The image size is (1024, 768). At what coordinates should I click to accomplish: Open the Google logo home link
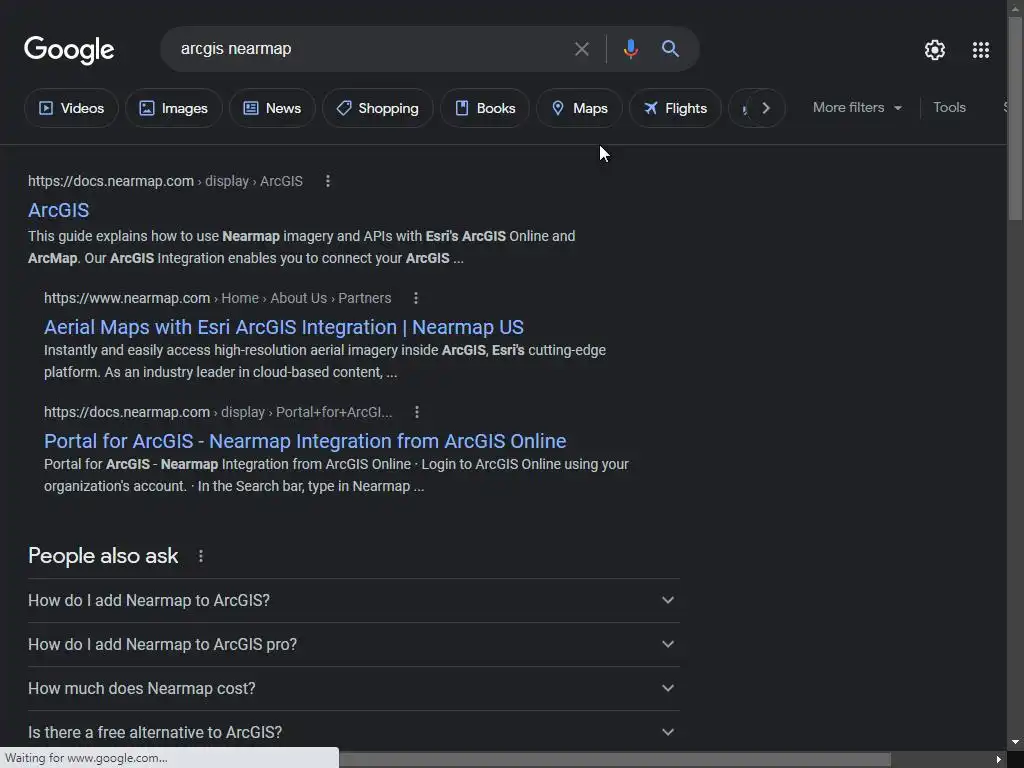[x=69, y=50]
